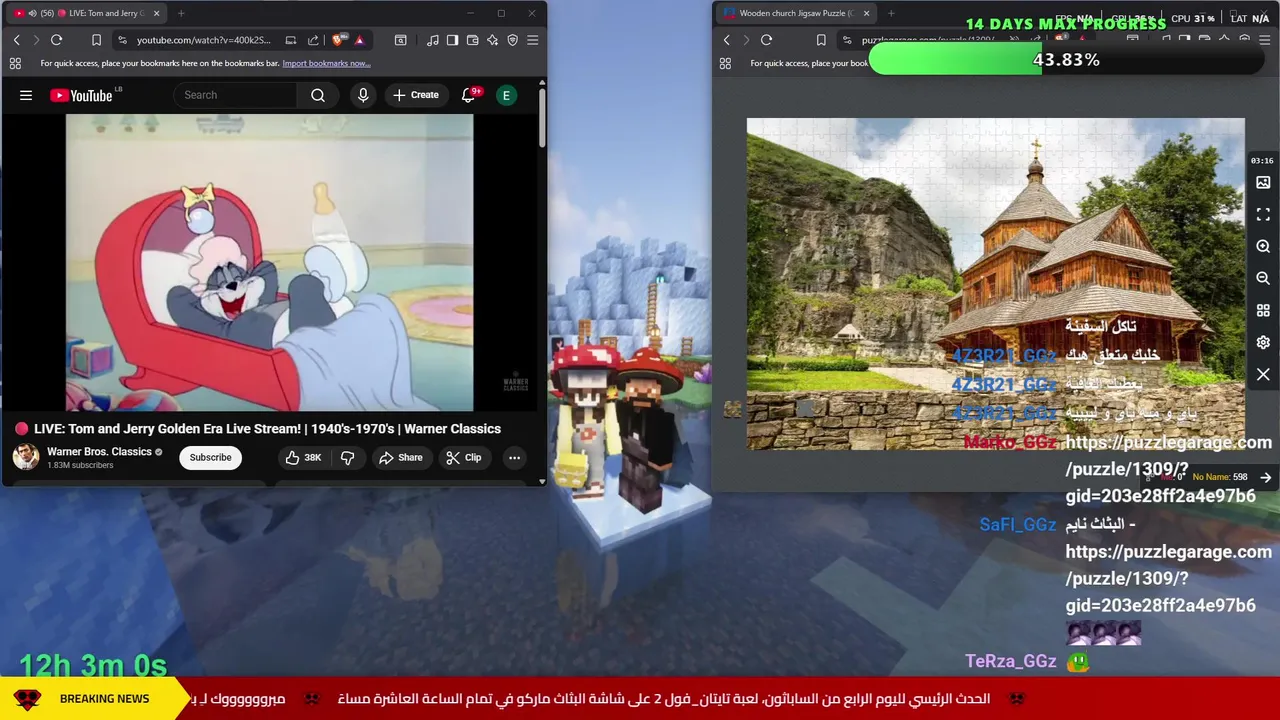Click the arrow next to No Name score
The height and width of the screenshot is (720, 1280).
click(1265, 477)
